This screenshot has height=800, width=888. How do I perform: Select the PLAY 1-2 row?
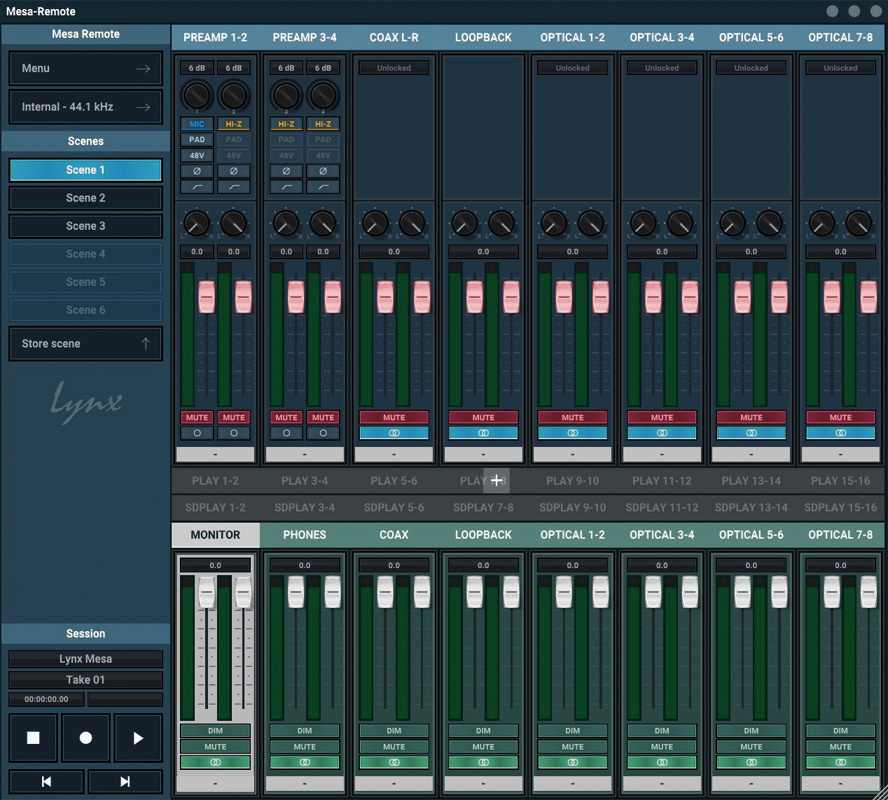pyautogui.click(x=215, y=481)
